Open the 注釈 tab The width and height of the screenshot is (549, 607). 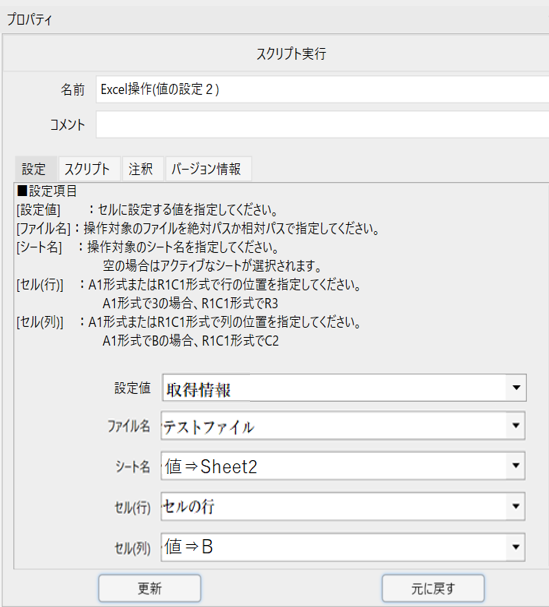(141, 169)
